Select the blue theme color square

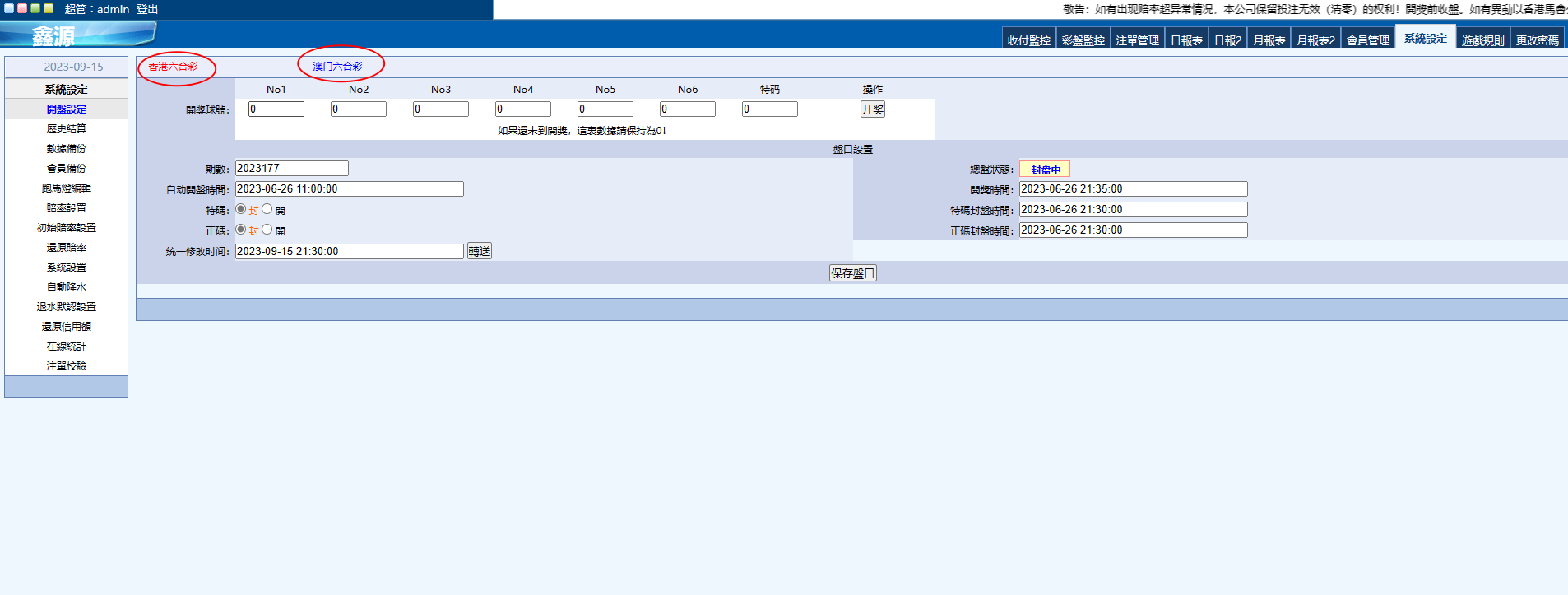click(x=9, y=8)
